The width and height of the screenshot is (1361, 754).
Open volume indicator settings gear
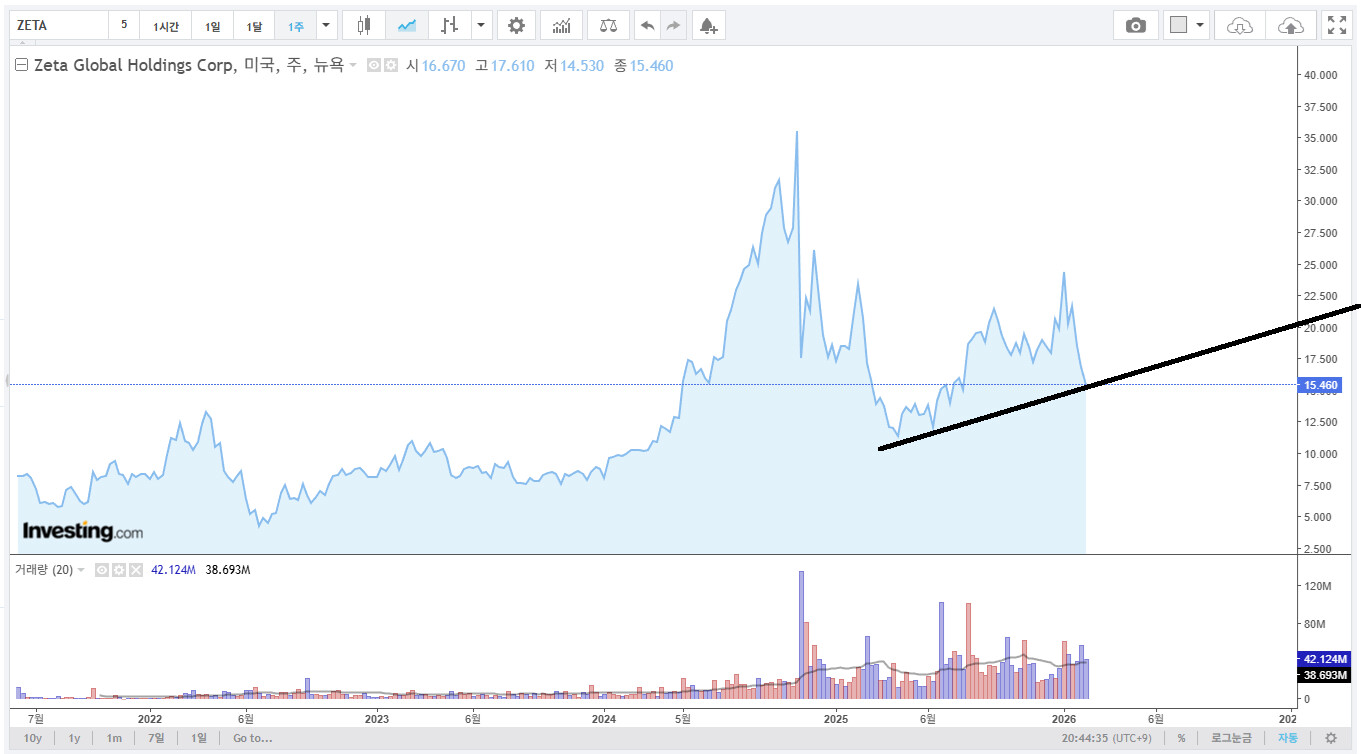click(118, 570)
